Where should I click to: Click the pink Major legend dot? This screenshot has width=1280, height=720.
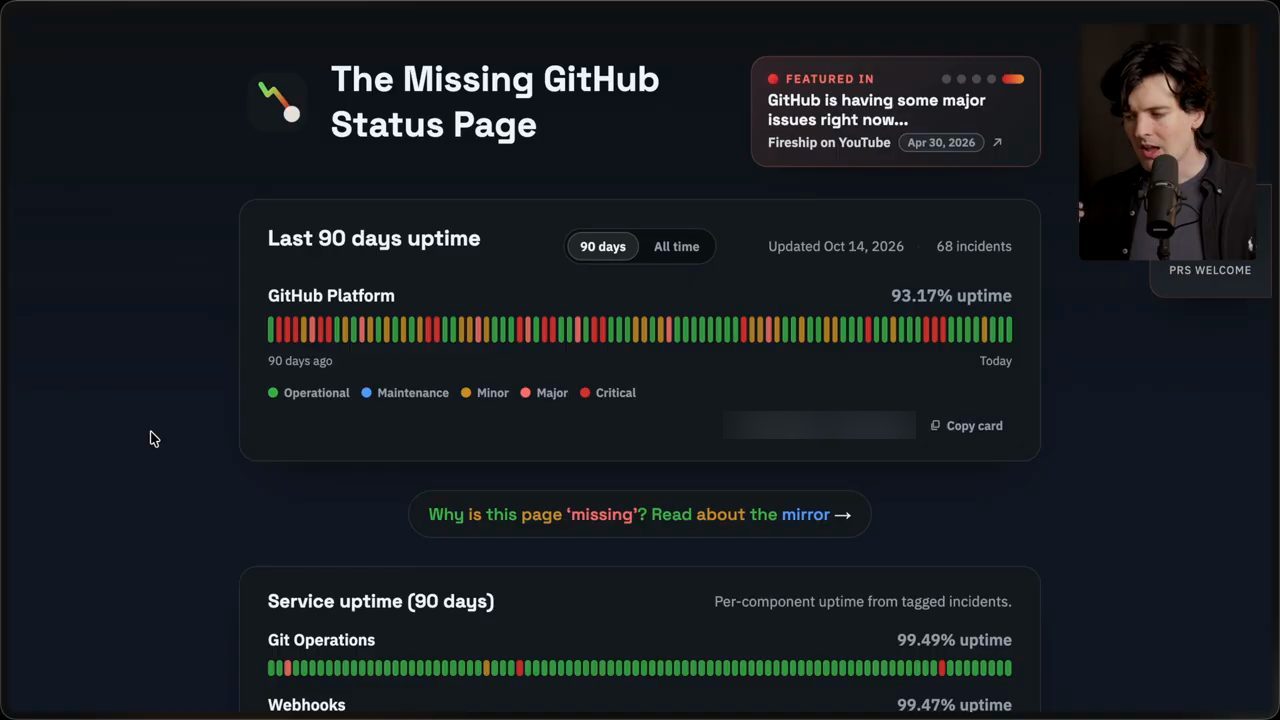point(526,393)
